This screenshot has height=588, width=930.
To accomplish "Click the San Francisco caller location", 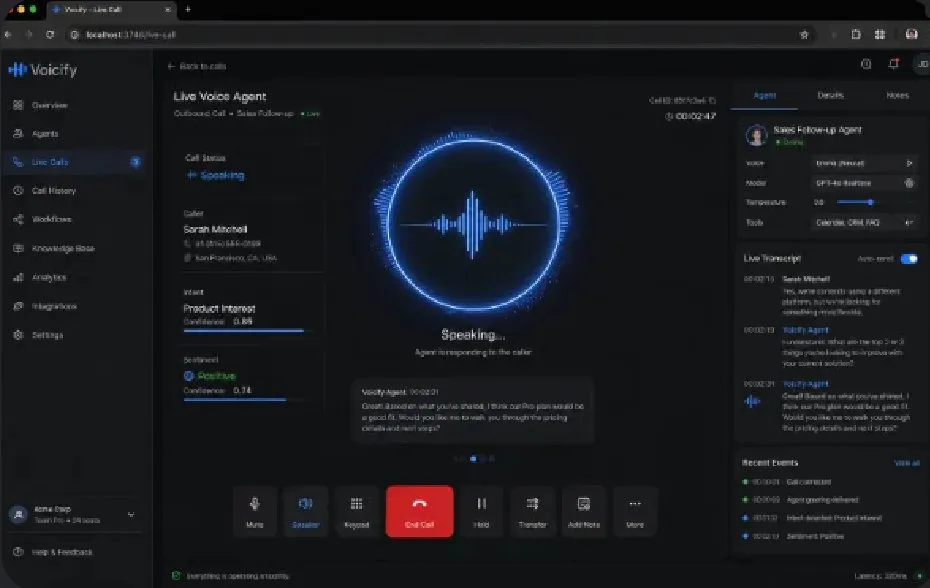I will [x=235, y=258].
